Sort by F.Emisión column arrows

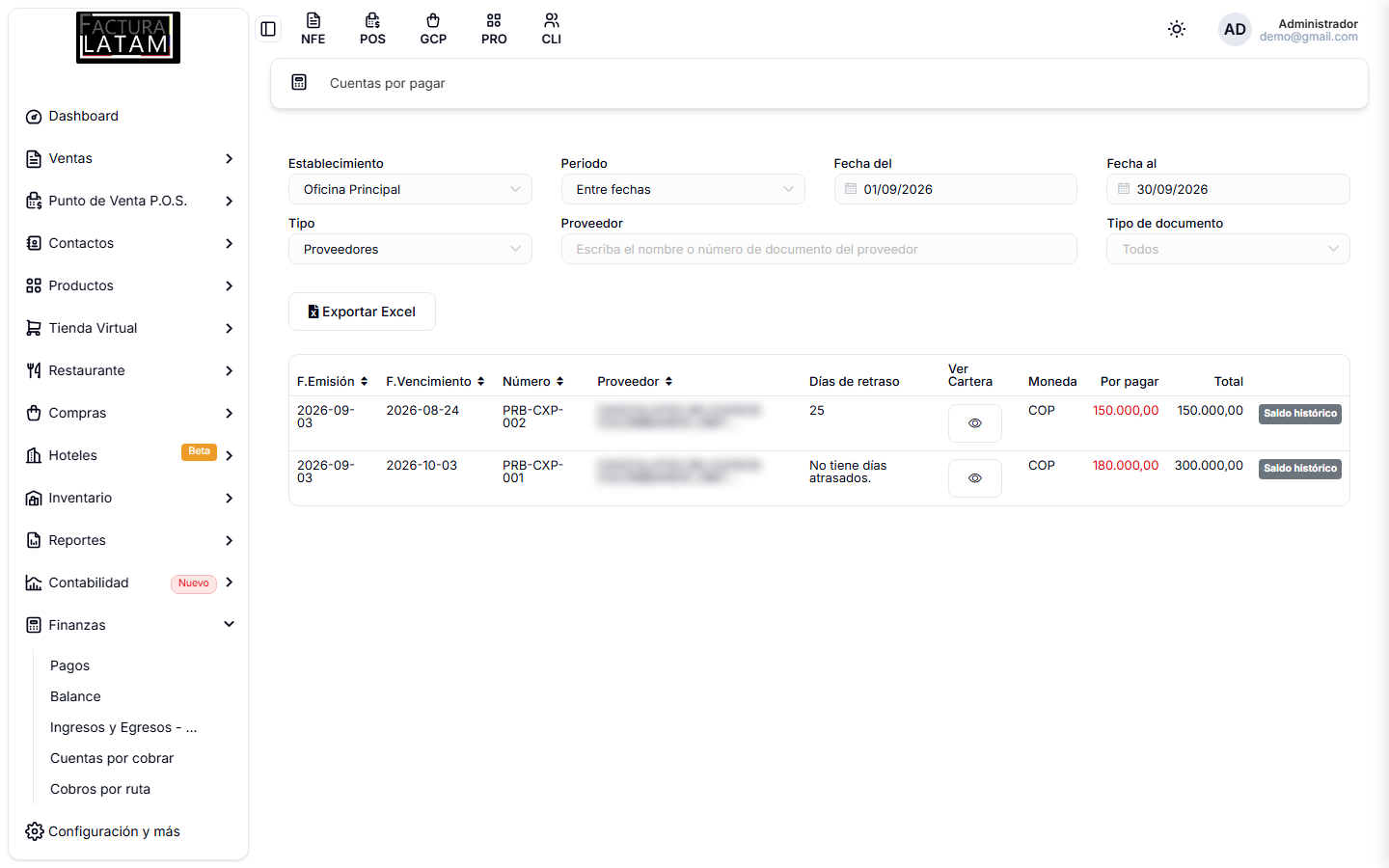point(364,382)
